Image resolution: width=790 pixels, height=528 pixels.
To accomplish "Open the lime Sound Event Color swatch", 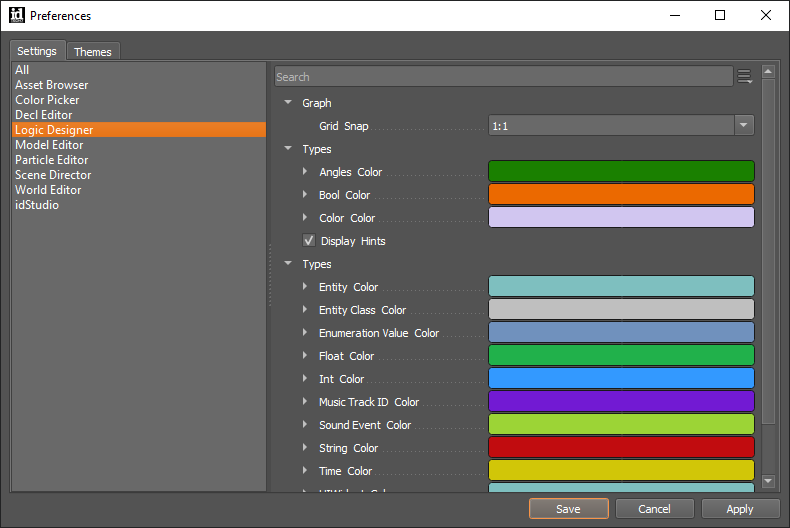I will pos(621,424).
